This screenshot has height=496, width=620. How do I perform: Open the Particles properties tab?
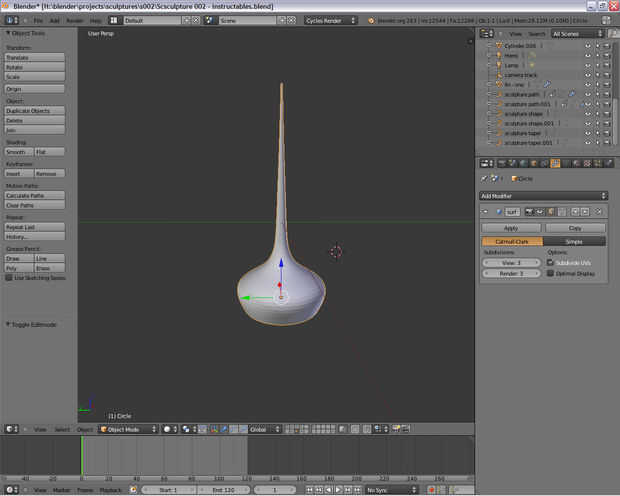pyautogui.click(x=598, y=163)
